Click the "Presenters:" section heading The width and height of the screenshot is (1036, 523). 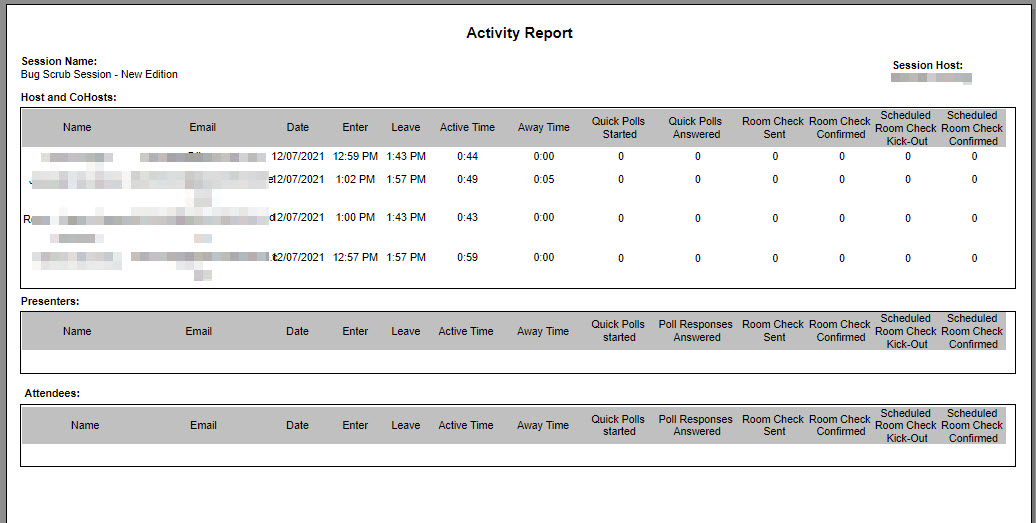[50, 300]
